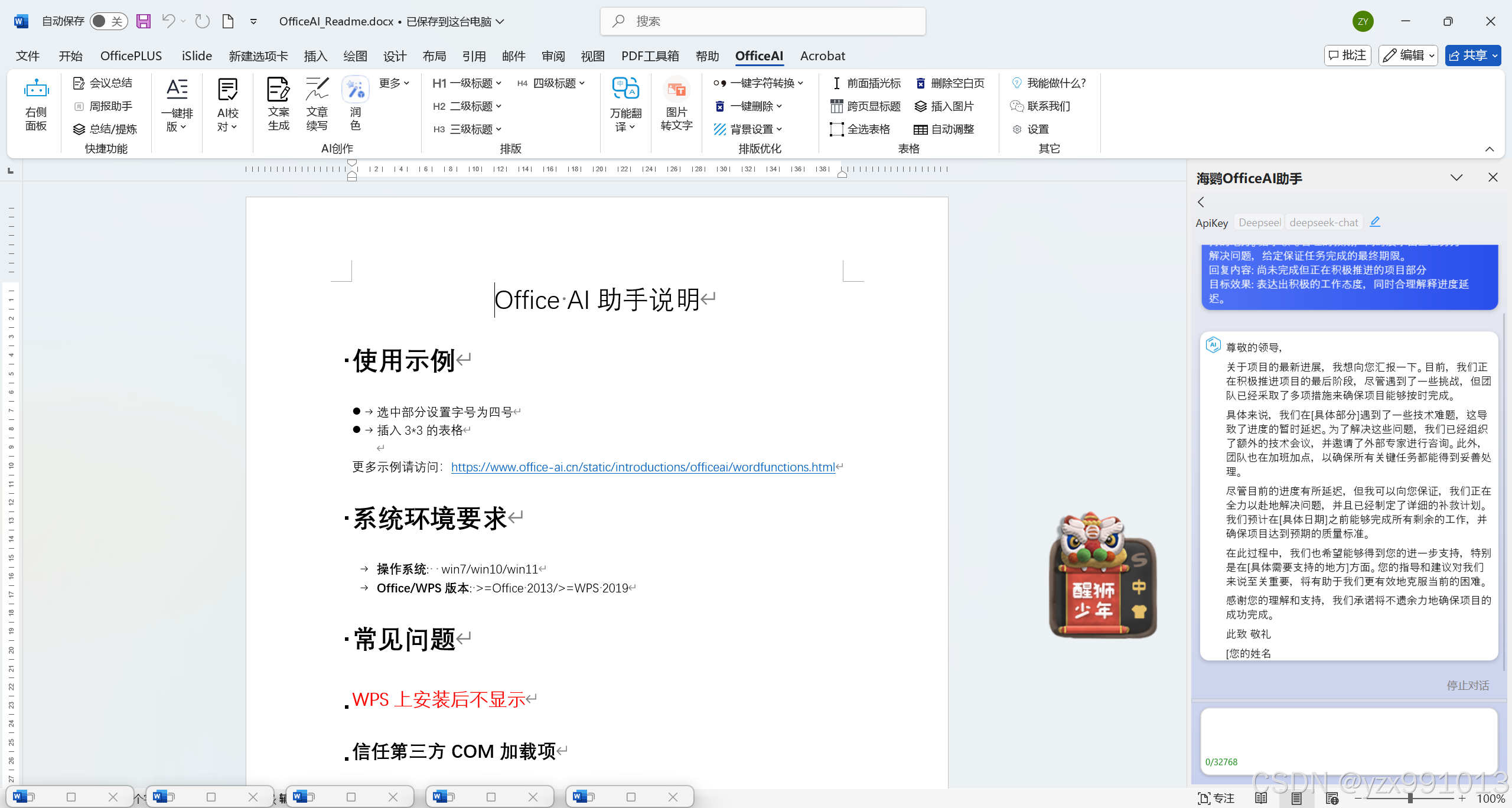
Task: Click the ApiKey edit pencil icon
Action: point(1375,221)
